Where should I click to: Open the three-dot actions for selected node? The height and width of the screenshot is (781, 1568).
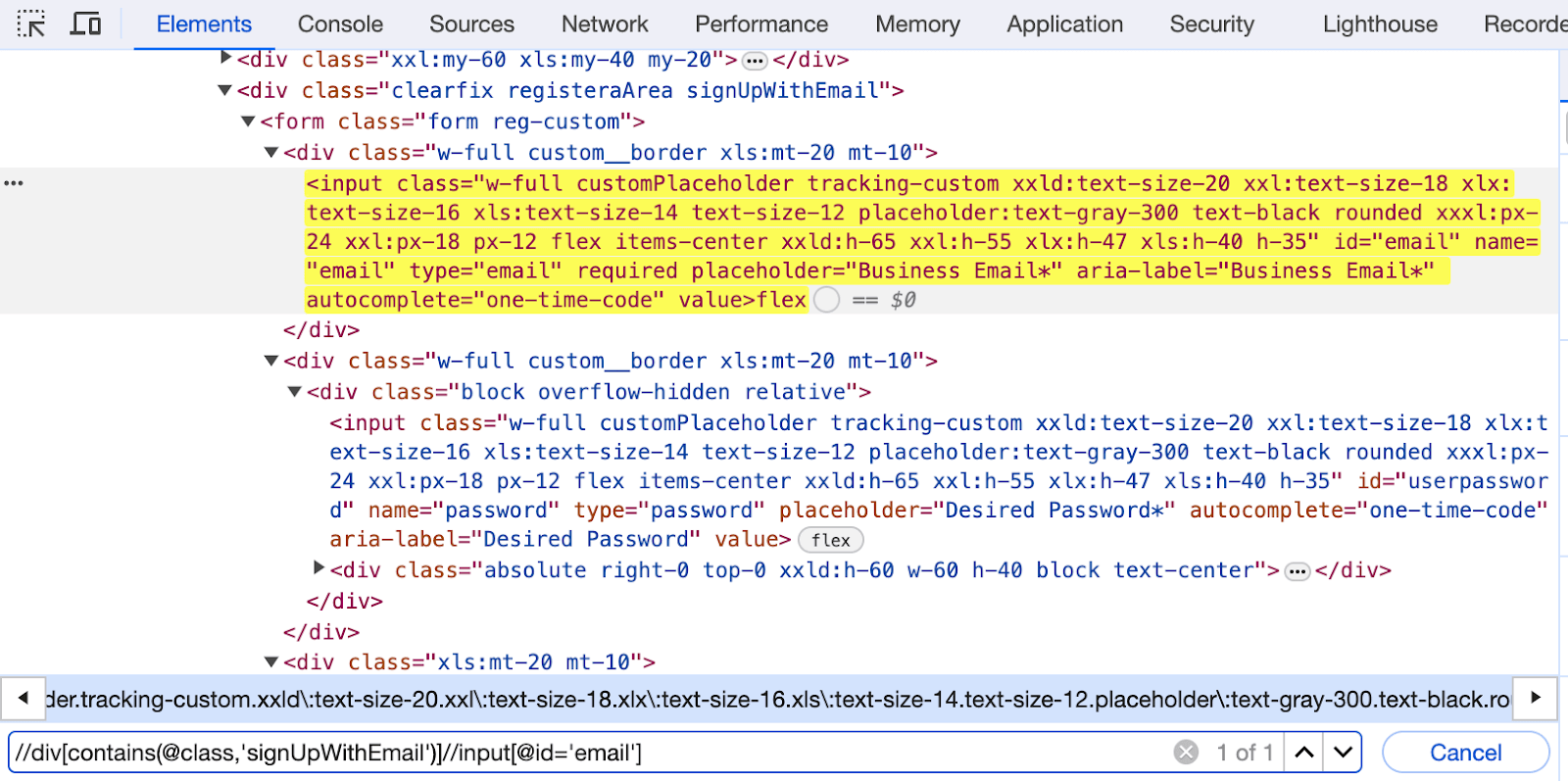point(14,183)
